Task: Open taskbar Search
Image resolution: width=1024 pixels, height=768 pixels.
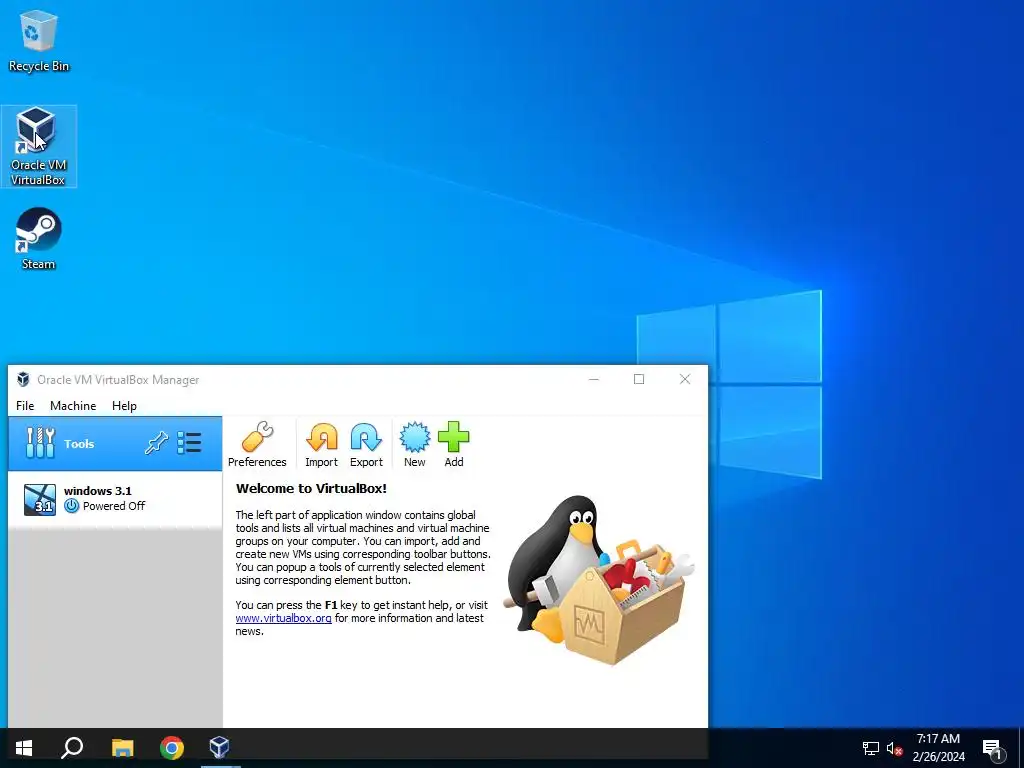Action: click(72, 748)
